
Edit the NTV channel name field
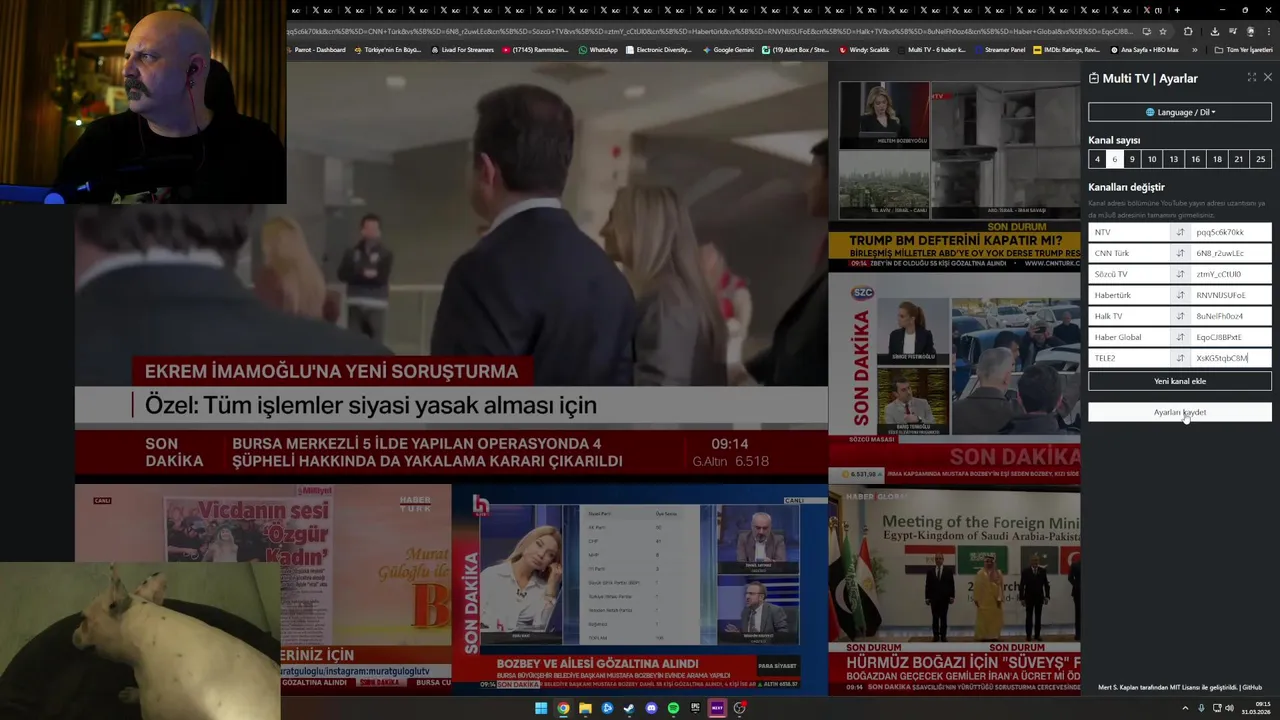click(1130, 232)
